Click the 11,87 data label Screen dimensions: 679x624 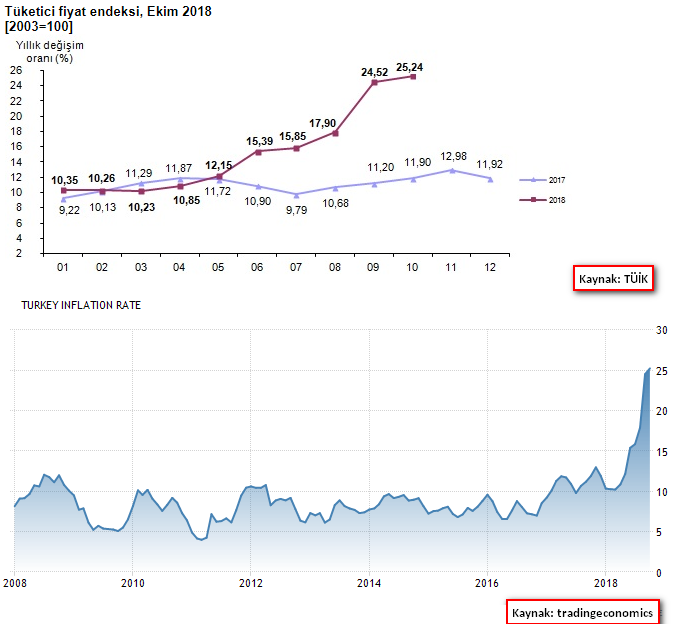coord(178,168)
